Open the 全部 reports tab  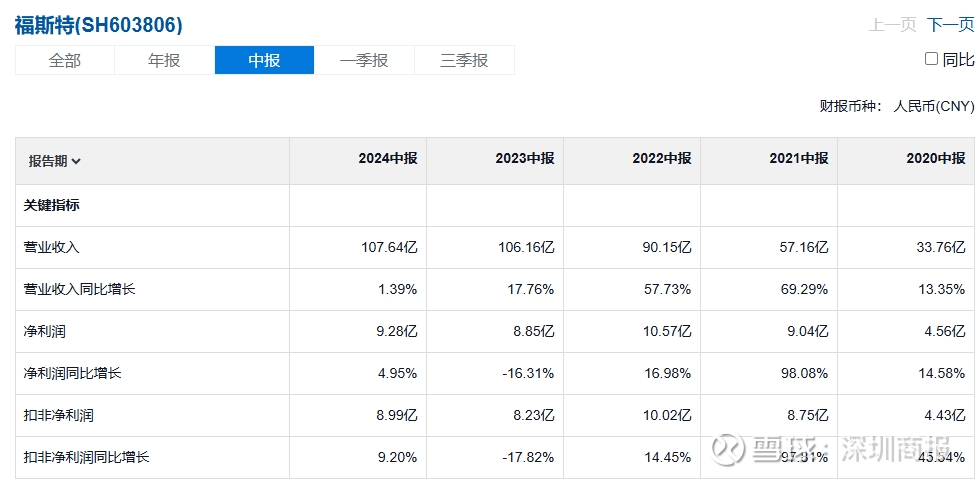coord(64,60)
